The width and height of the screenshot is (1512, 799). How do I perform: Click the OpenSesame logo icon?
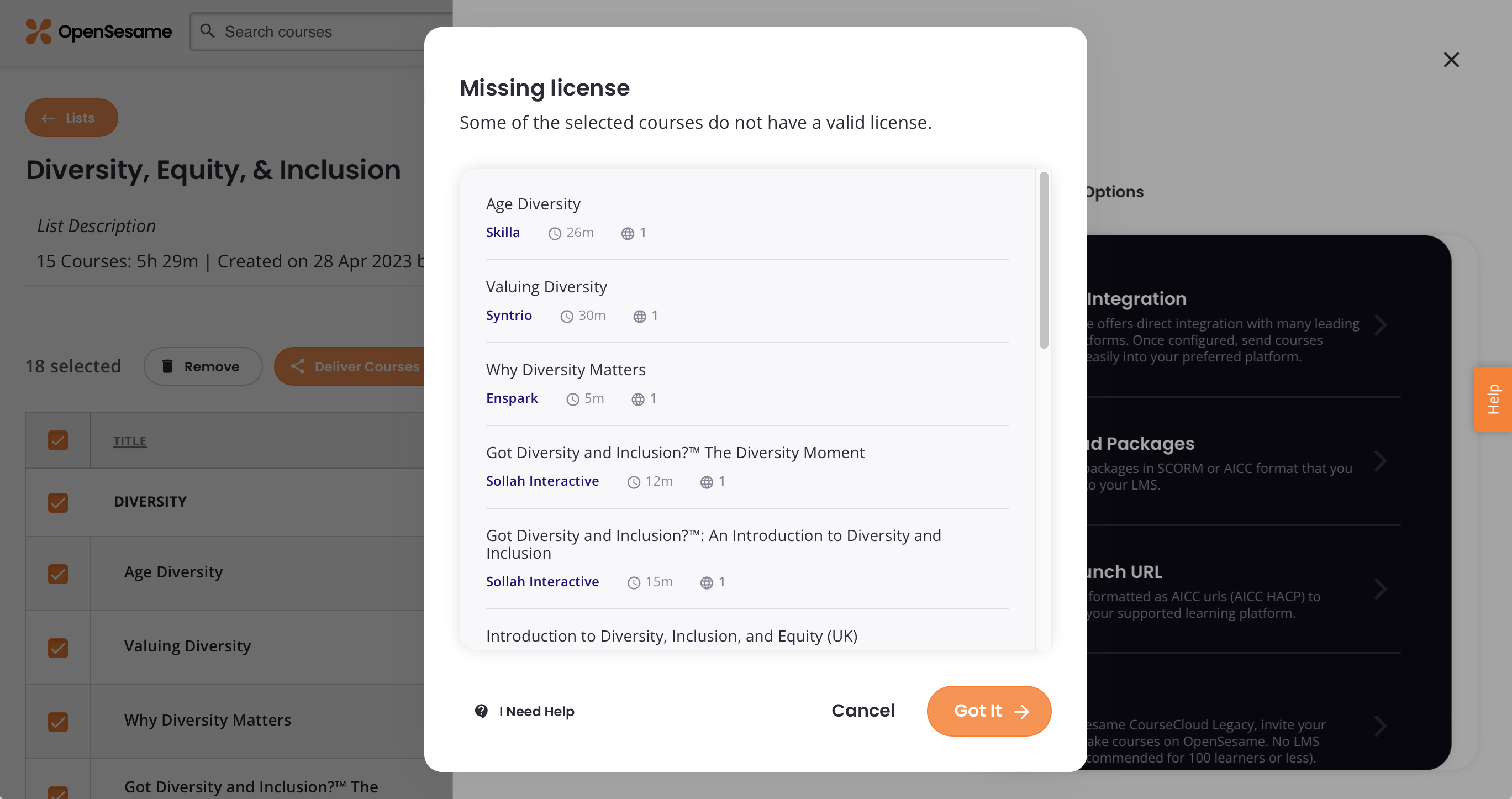(38, 31)
